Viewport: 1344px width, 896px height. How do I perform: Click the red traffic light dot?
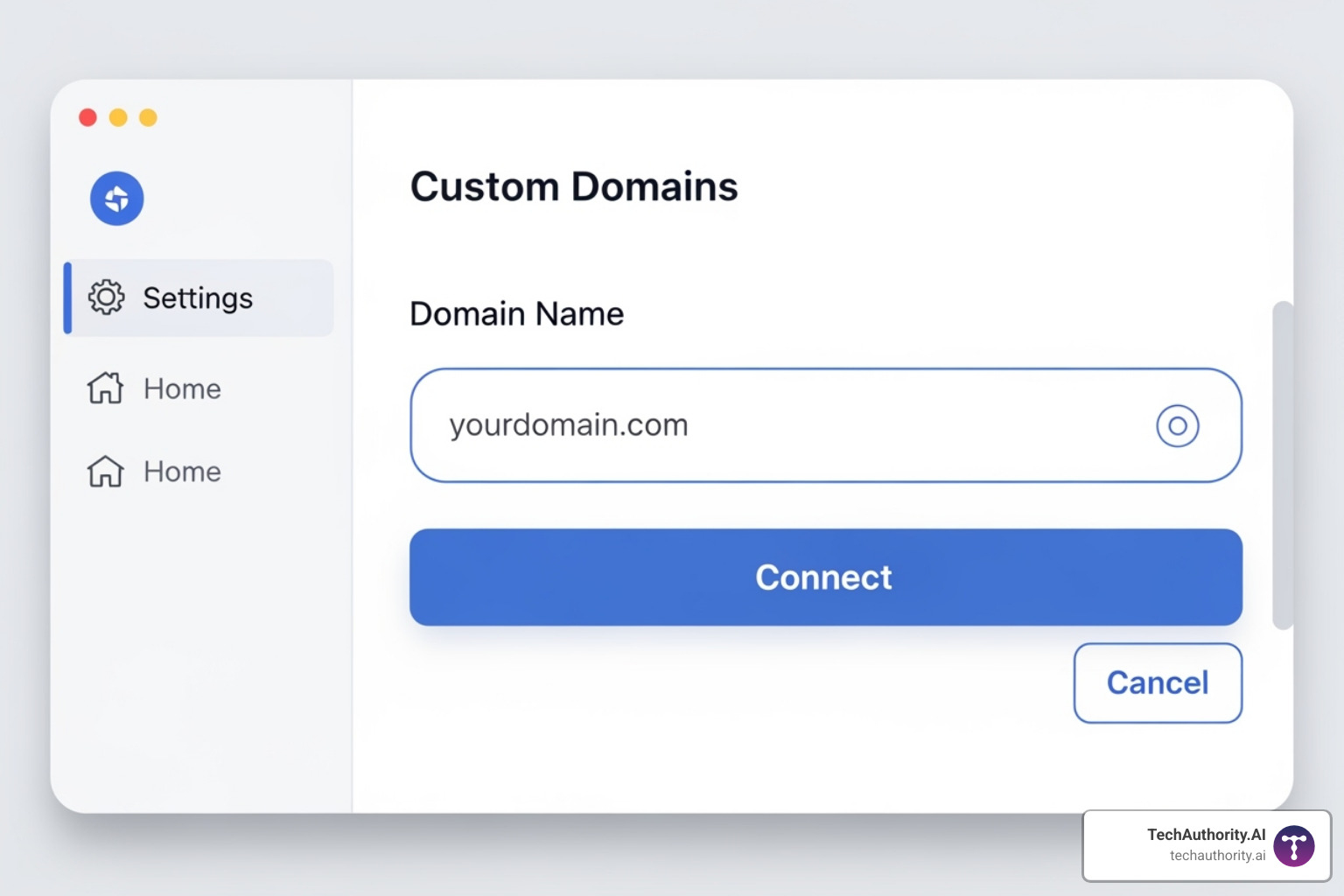(x=87, y=116)
